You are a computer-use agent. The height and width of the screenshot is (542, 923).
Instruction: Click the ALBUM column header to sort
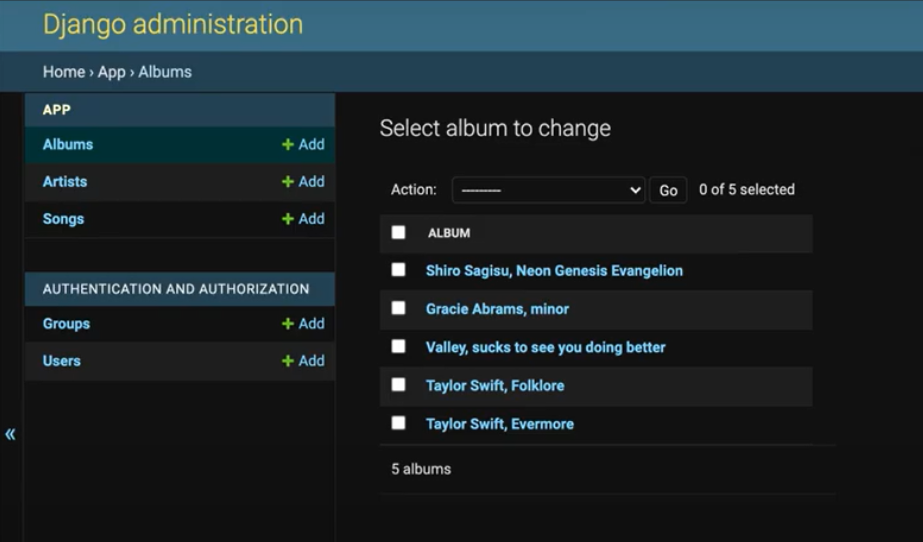(x=449, y=233)
